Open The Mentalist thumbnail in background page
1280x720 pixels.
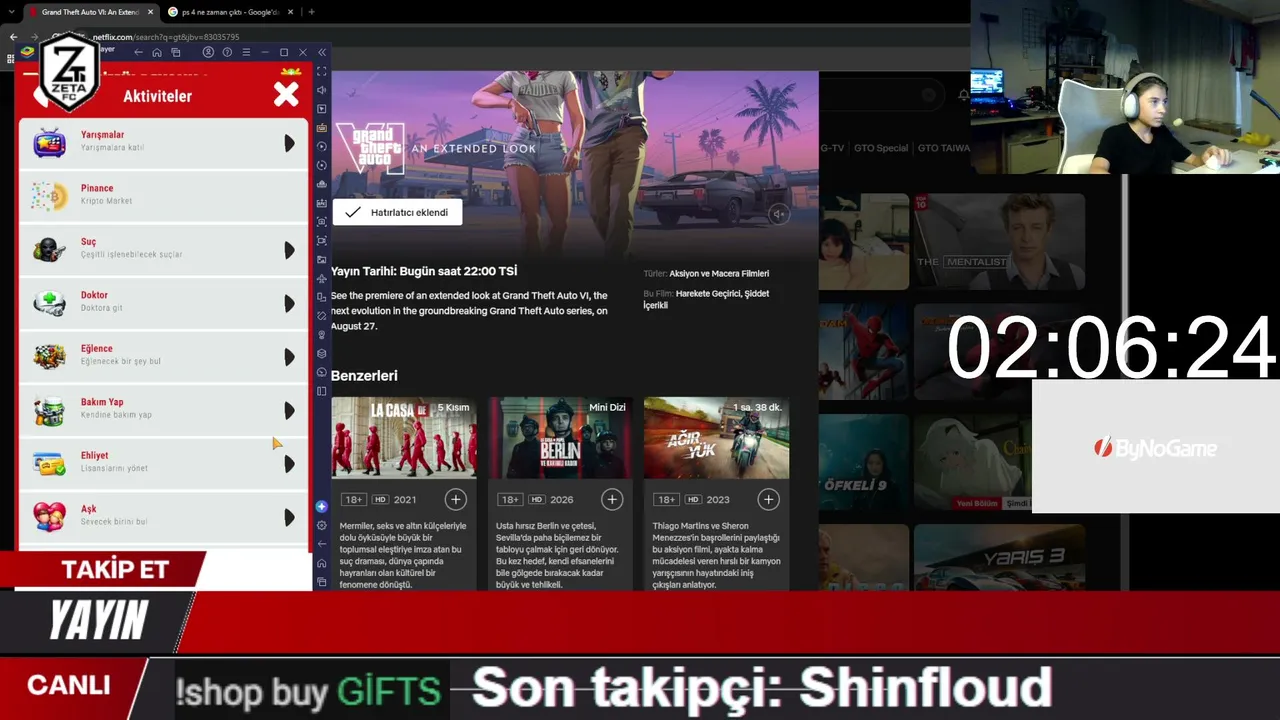pos(999,242)
